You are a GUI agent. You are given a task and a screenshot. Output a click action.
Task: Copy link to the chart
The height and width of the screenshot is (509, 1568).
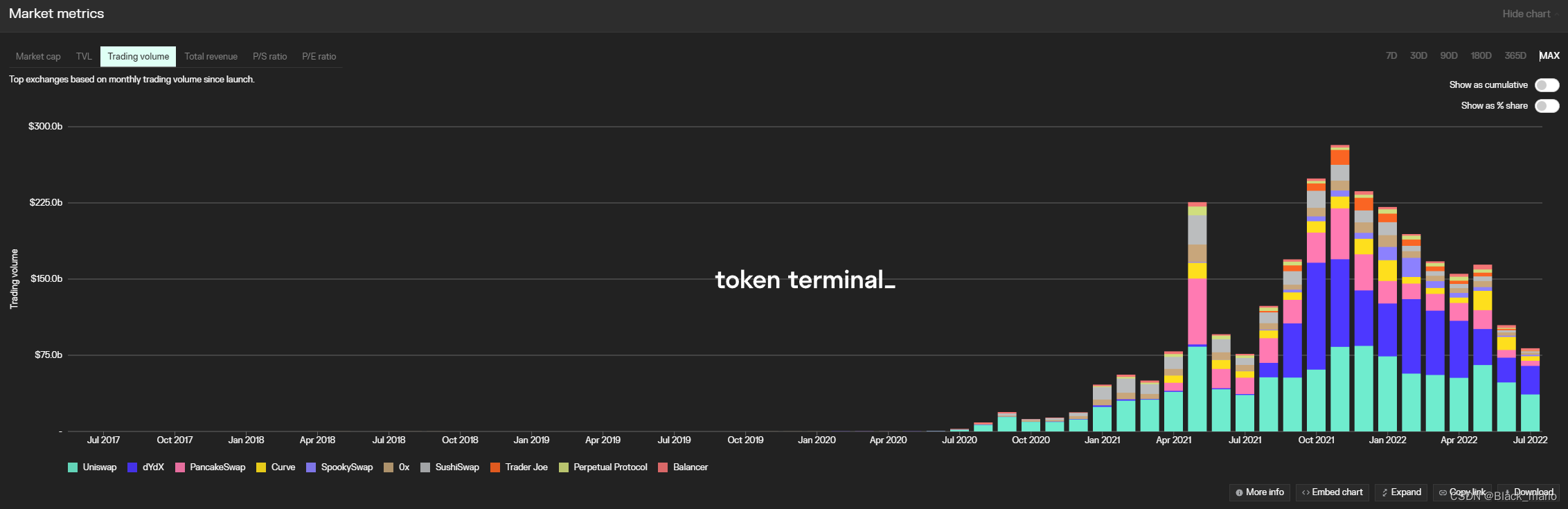pyautogui.click(x=1462, y=492)
